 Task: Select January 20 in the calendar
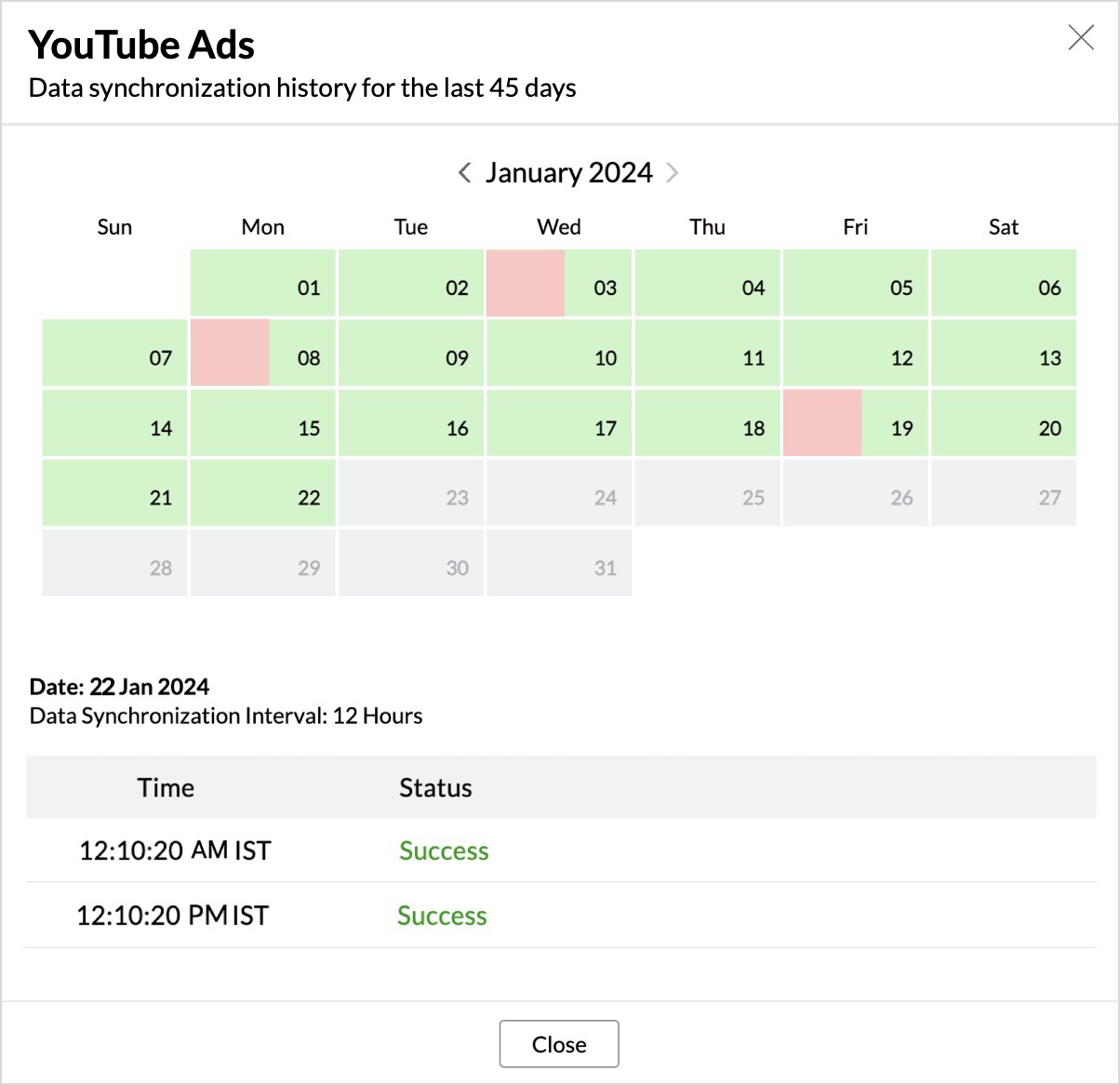1004,423
